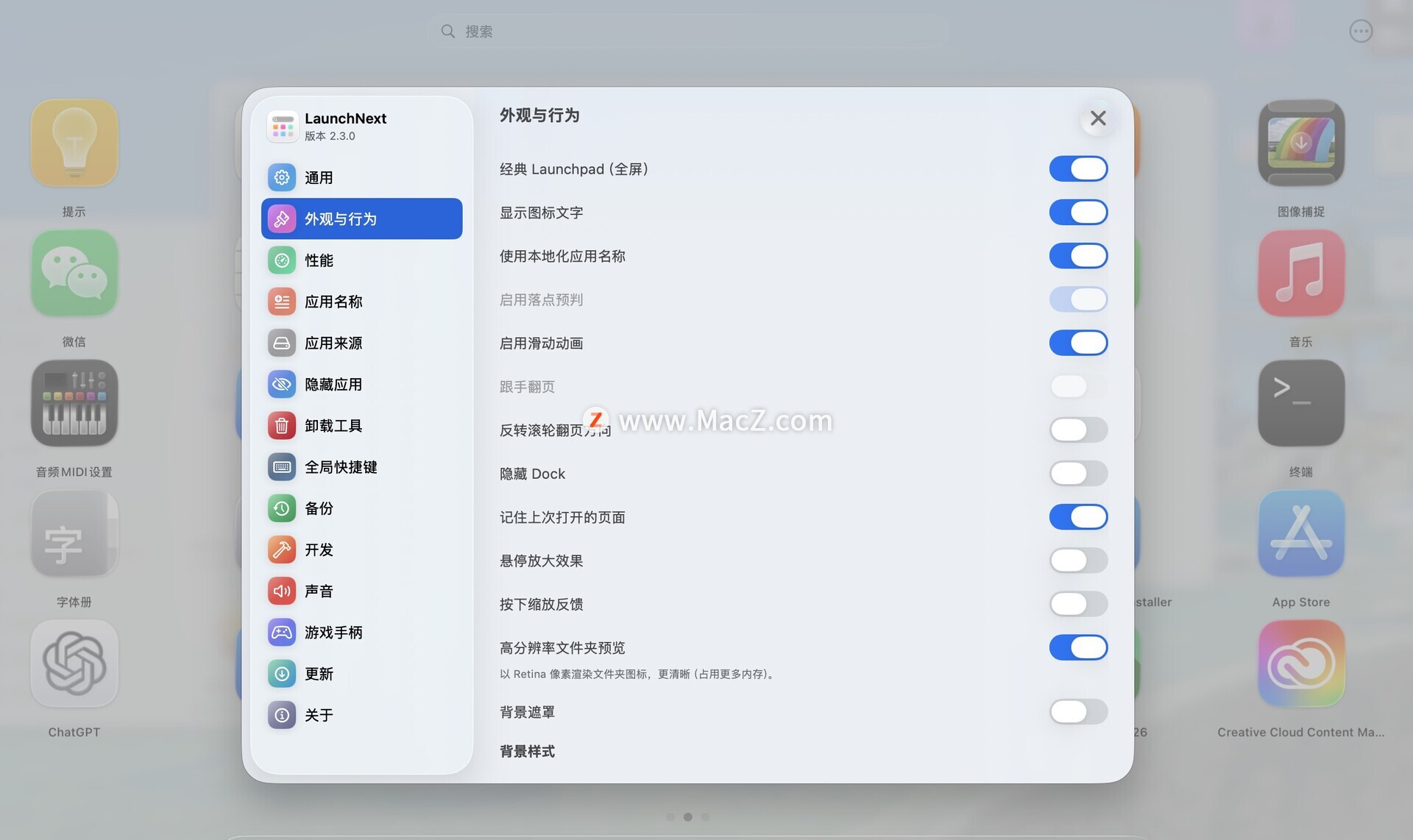Viewport: 1413px width, 840px height.
Task: Open the Image Capture app icon
Action: pyautogui.click(x=1300, y=143)
